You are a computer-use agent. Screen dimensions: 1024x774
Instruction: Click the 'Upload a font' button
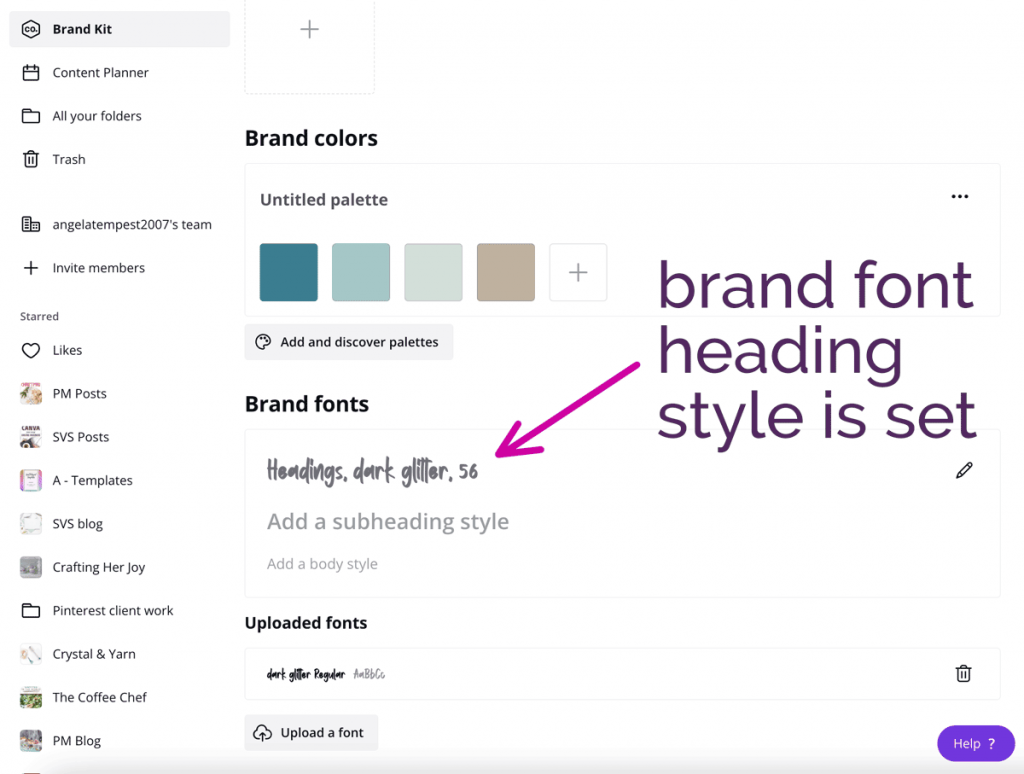click(311, 732)
